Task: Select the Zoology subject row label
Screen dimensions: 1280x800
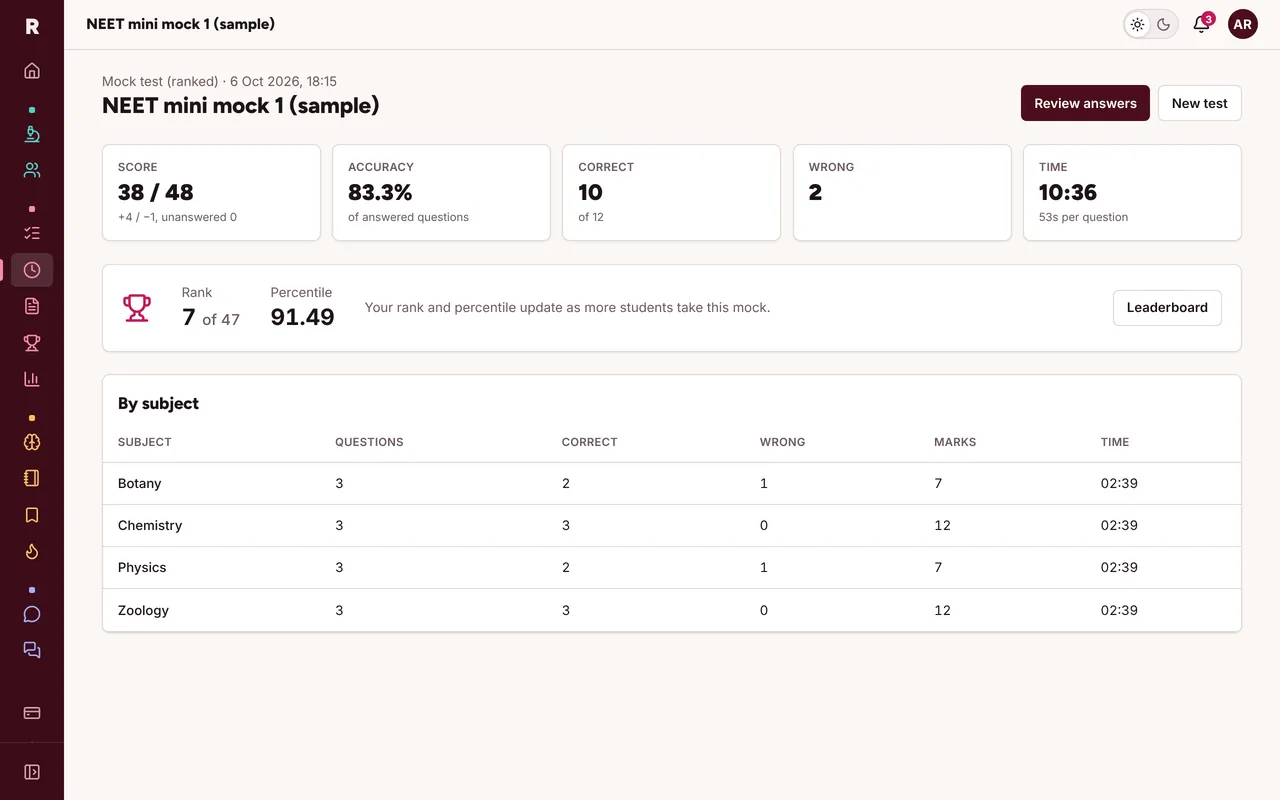Action: tap(143, 610)
